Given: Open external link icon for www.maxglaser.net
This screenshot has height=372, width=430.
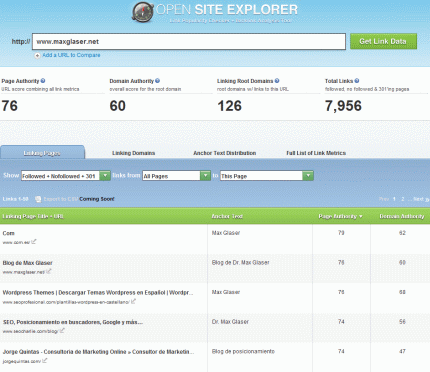Looking at the screenshot, I should tap(49, 271).
